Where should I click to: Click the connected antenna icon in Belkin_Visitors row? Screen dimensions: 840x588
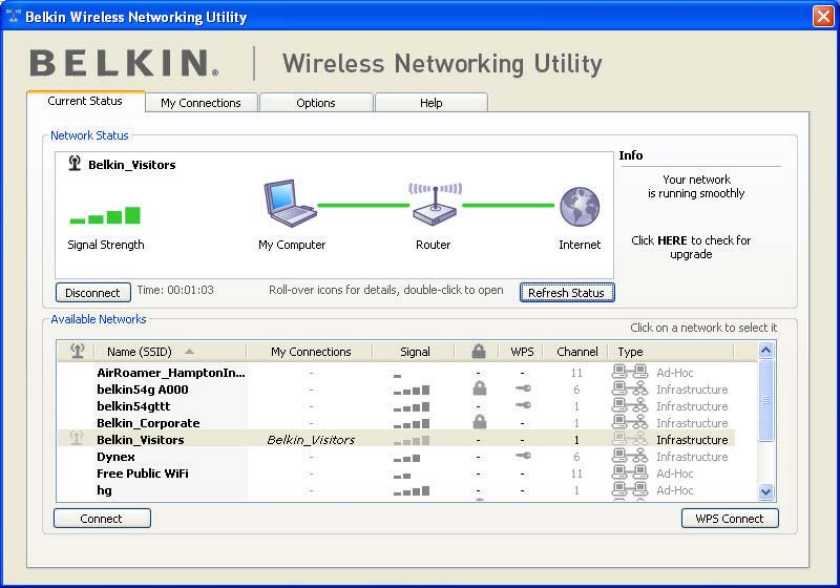tap(77, 439)
